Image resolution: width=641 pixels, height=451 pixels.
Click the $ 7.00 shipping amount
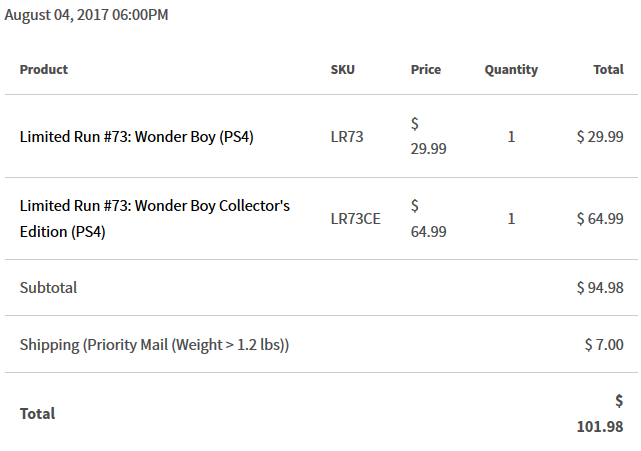(604, 345)
